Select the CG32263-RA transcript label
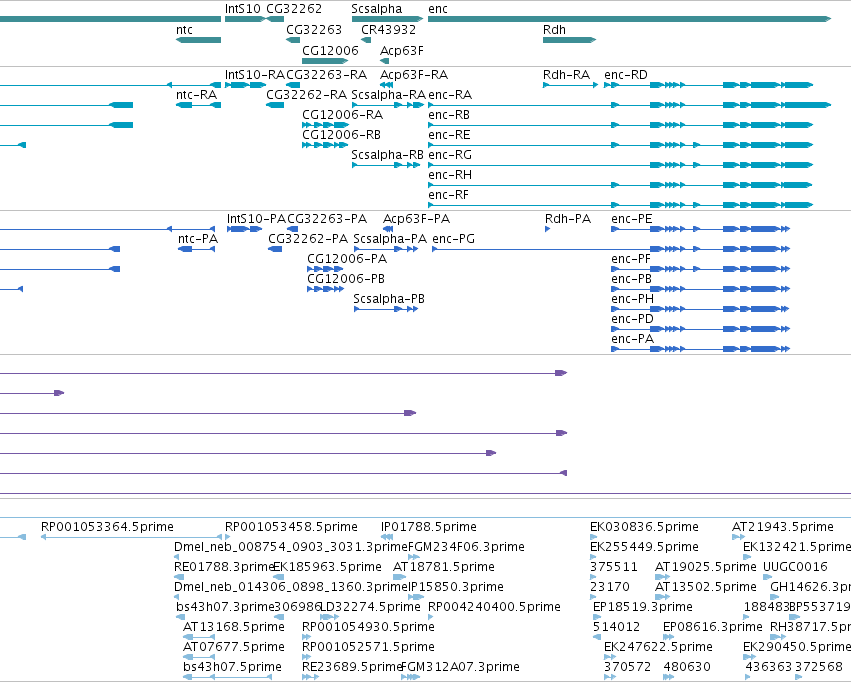851x682 pixels. click(327, 75)
